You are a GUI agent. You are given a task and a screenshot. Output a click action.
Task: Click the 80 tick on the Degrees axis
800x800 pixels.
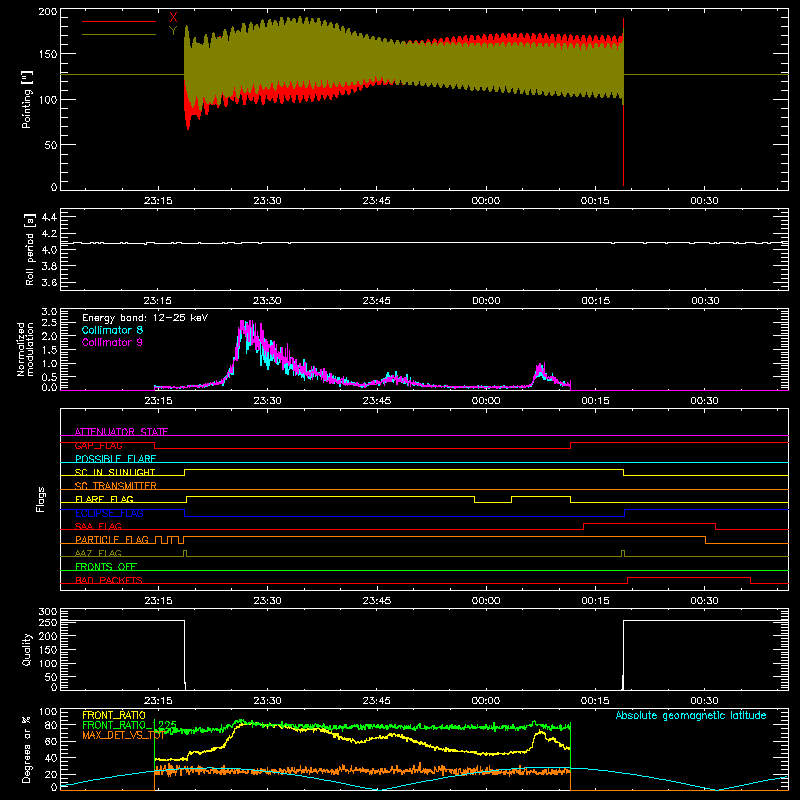[x=52, y=725]
